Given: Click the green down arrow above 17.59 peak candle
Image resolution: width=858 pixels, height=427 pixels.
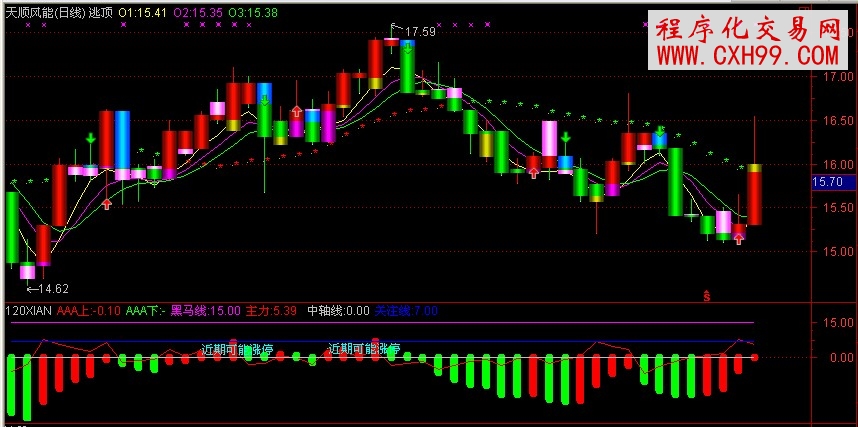Looking at the screenshot, I should click(407, 46).
